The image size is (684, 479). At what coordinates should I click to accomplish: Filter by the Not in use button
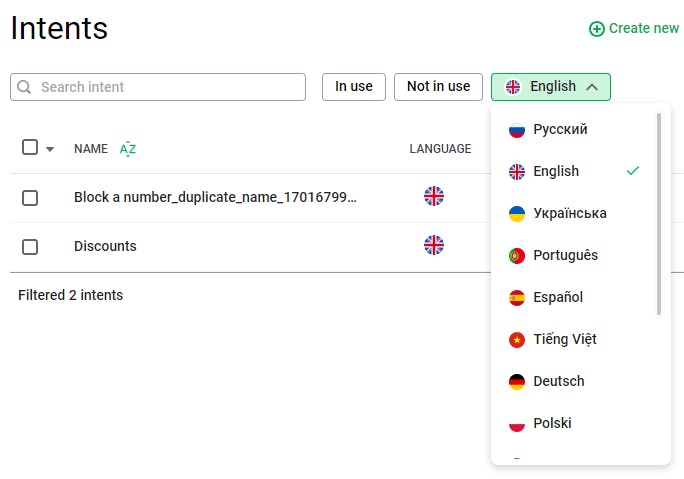pyautogui.click(x=438, y=87)
